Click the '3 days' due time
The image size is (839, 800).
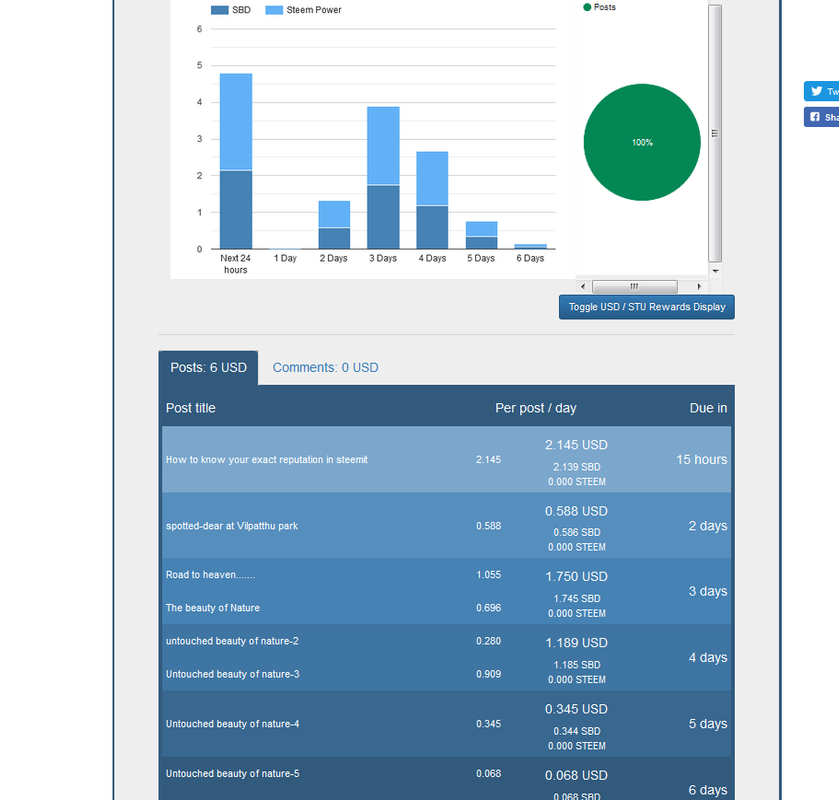(708, 591)
